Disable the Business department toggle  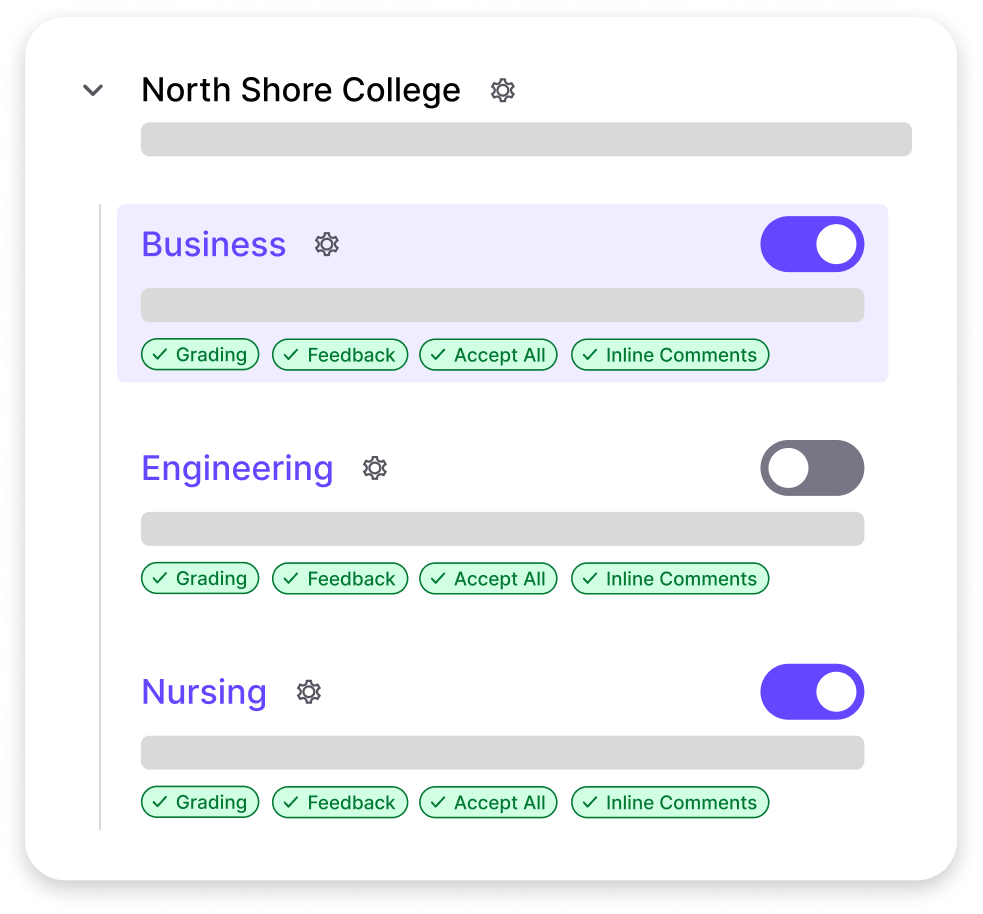click(x=812, y=244)
